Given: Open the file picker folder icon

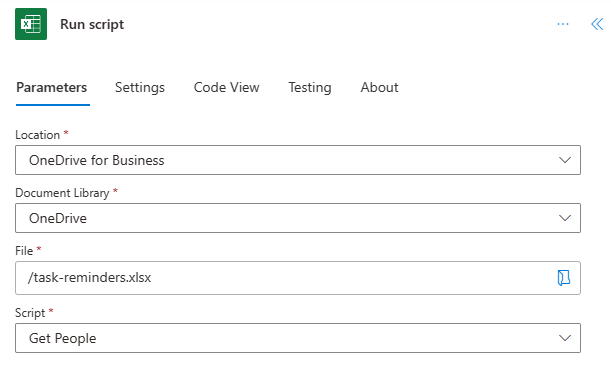Looking at the screenshot, I should pos(563,278).
